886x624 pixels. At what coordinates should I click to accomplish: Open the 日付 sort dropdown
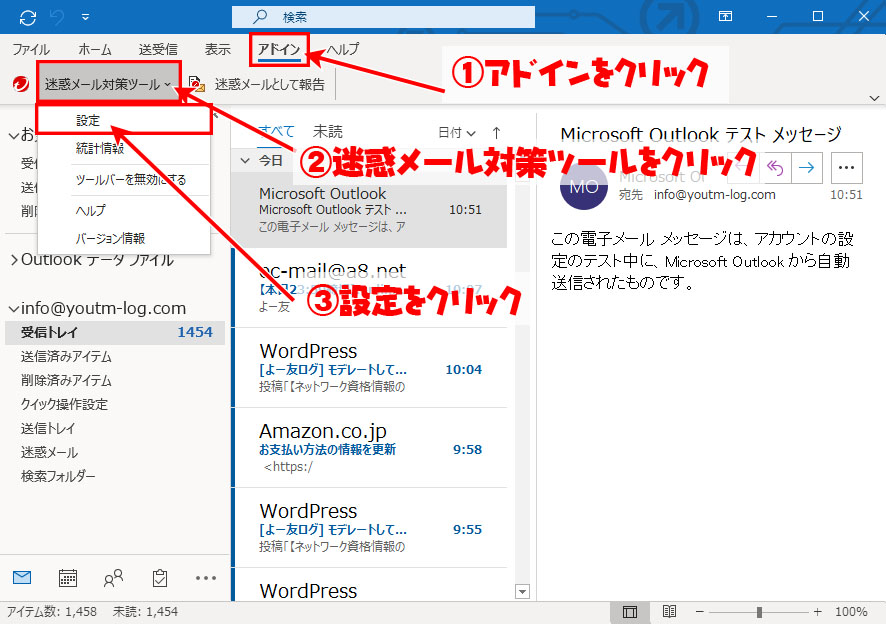pos(457,132)
